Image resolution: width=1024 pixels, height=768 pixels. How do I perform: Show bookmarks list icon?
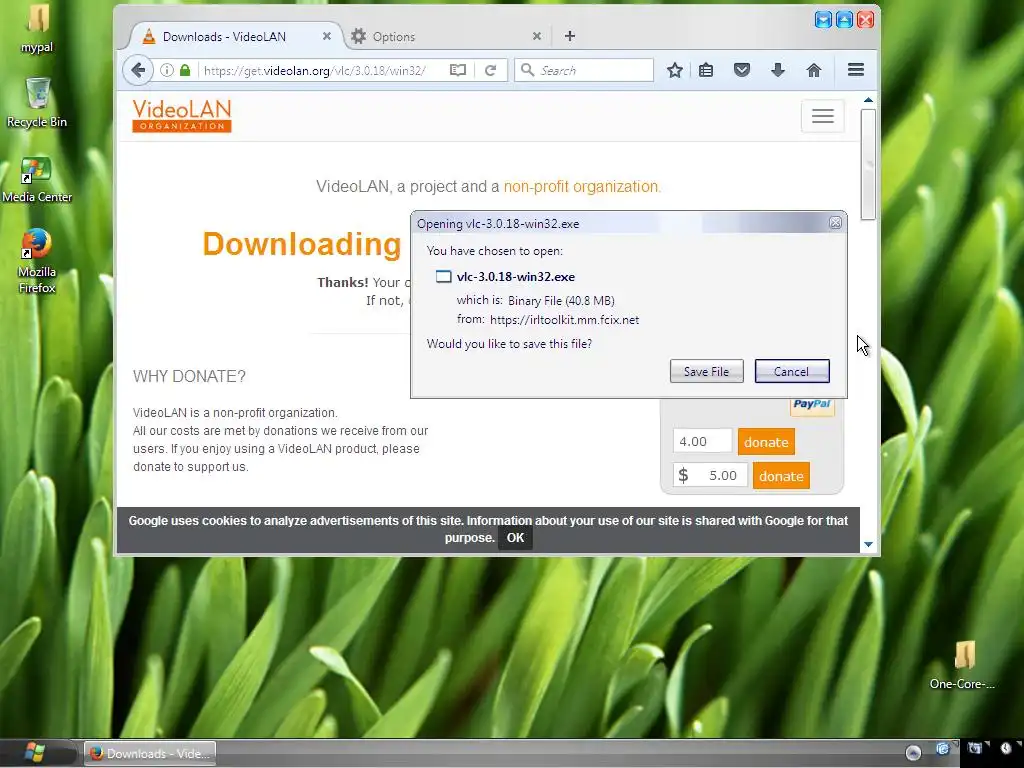[706, 70]
